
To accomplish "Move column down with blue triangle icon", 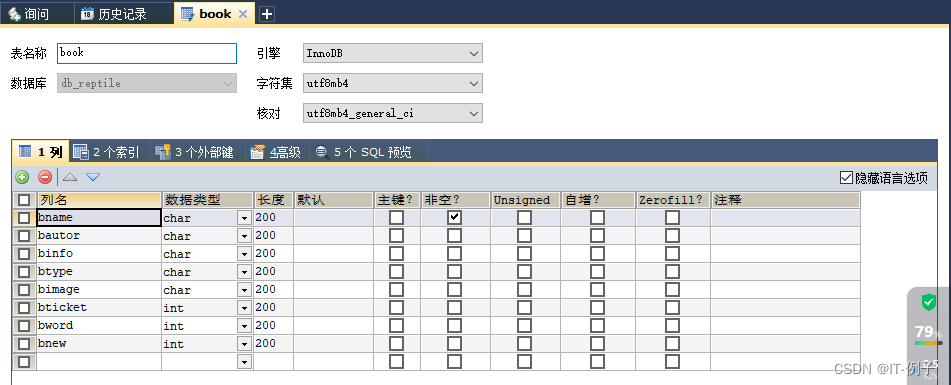I will [x=93, y=177].
